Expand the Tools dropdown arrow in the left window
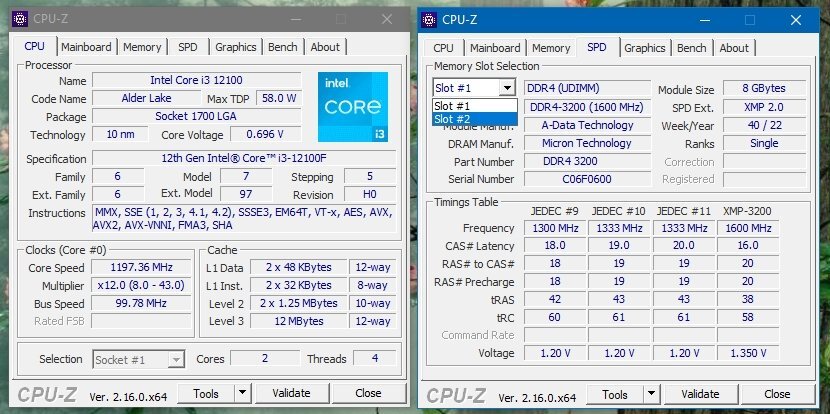This screenshot has width=830, height=414. 242,393
